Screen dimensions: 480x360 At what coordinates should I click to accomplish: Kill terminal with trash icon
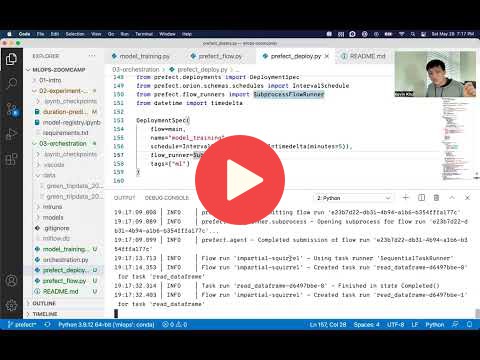[x=436, y=198]
